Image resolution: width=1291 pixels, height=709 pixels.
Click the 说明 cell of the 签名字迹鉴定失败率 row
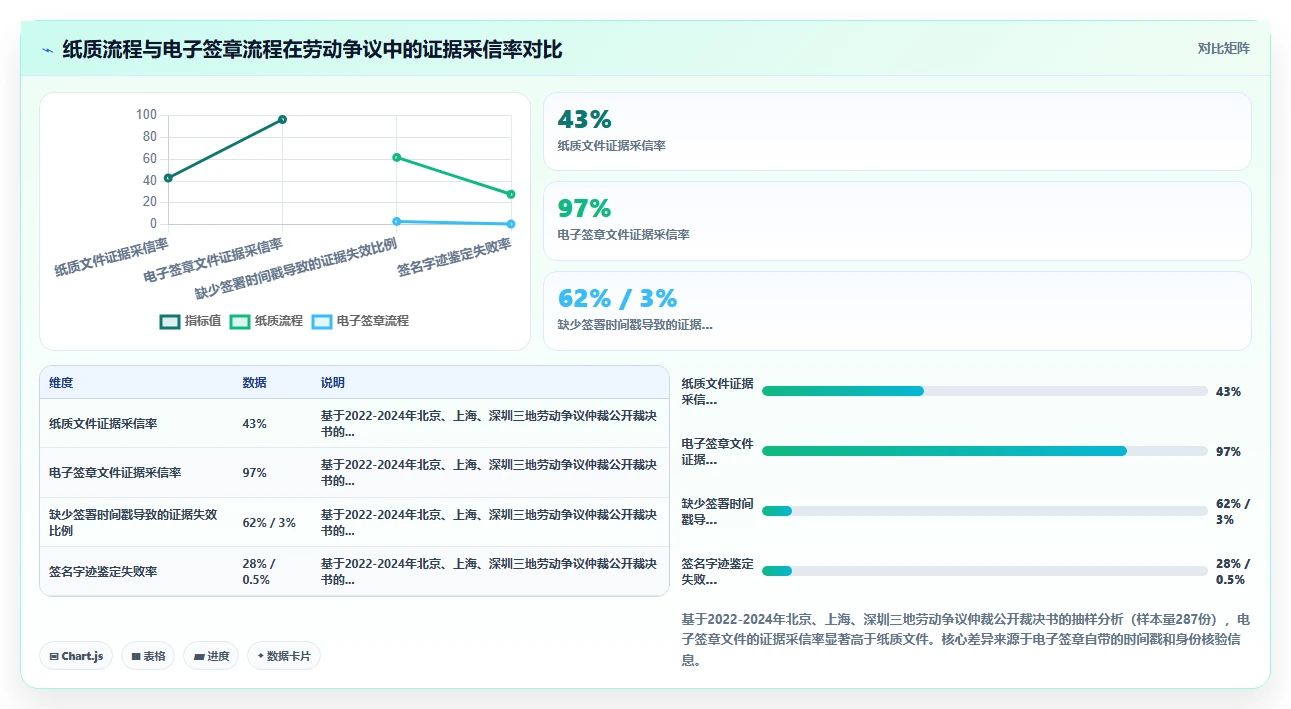(489, 572)
